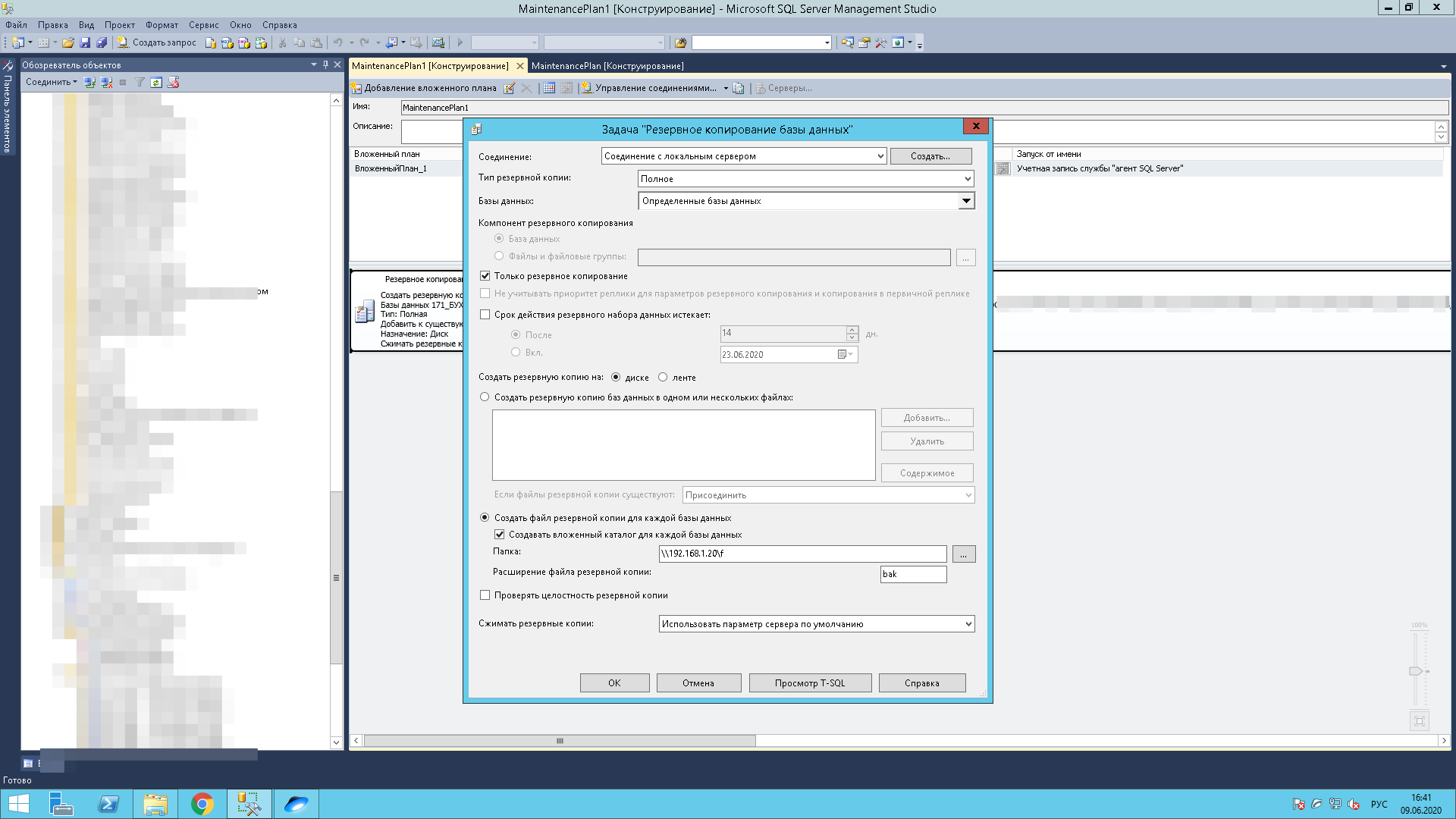Click the reporting and logging icon
The width and height of the screenshot is (1456, 819).
(x=739, y=88)
